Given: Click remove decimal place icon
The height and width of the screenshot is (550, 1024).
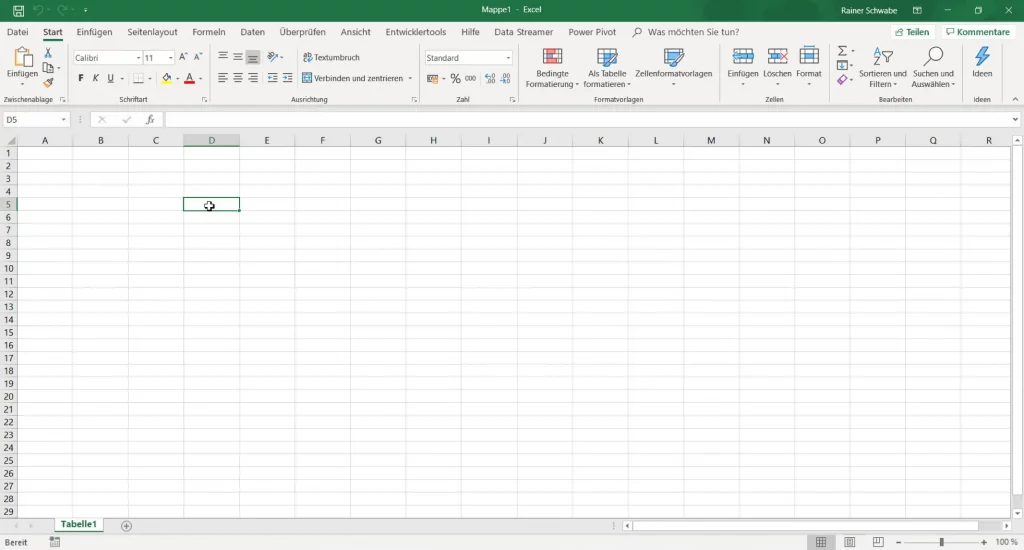Looking at the screenshot, I should 505,78.
